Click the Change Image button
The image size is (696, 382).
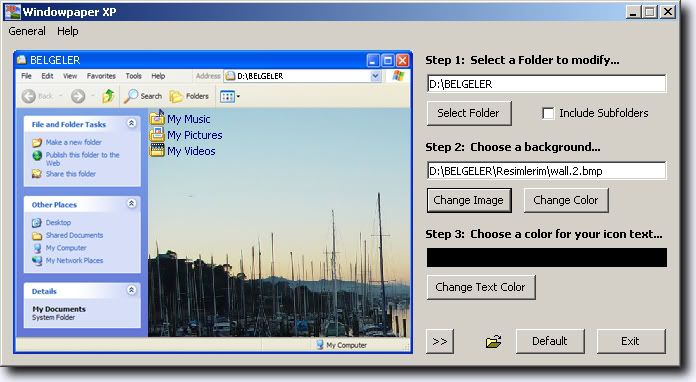coord(469,200)
